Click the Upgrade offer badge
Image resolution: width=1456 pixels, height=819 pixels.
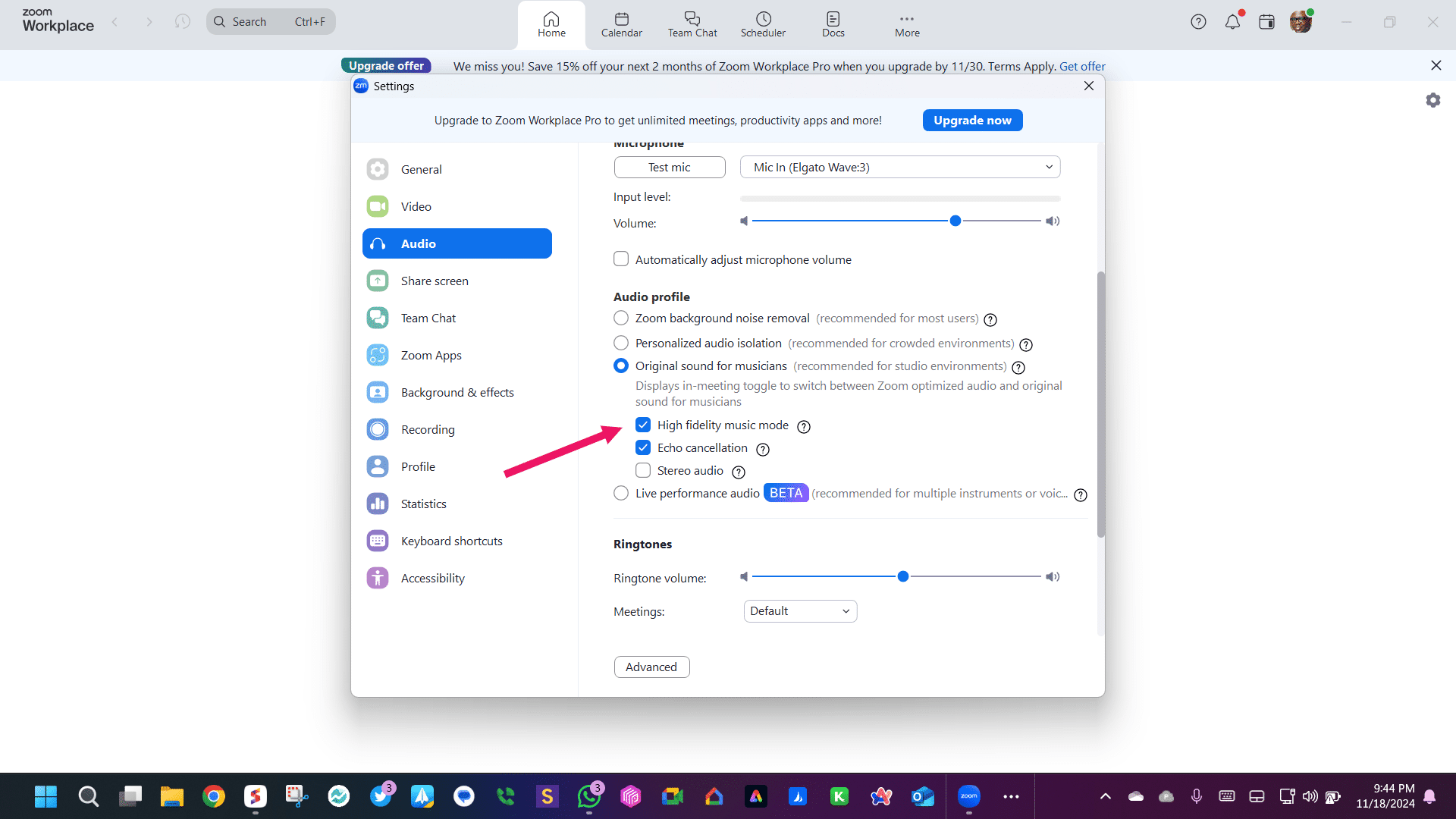pos(386,65)
